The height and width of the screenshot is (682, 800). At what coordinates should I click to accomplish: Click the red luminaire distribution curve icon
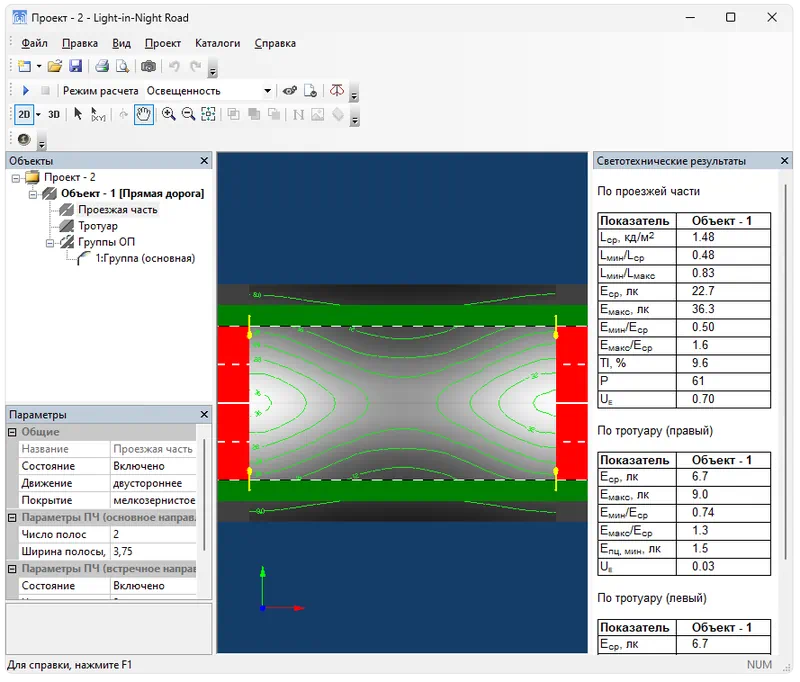337,90
